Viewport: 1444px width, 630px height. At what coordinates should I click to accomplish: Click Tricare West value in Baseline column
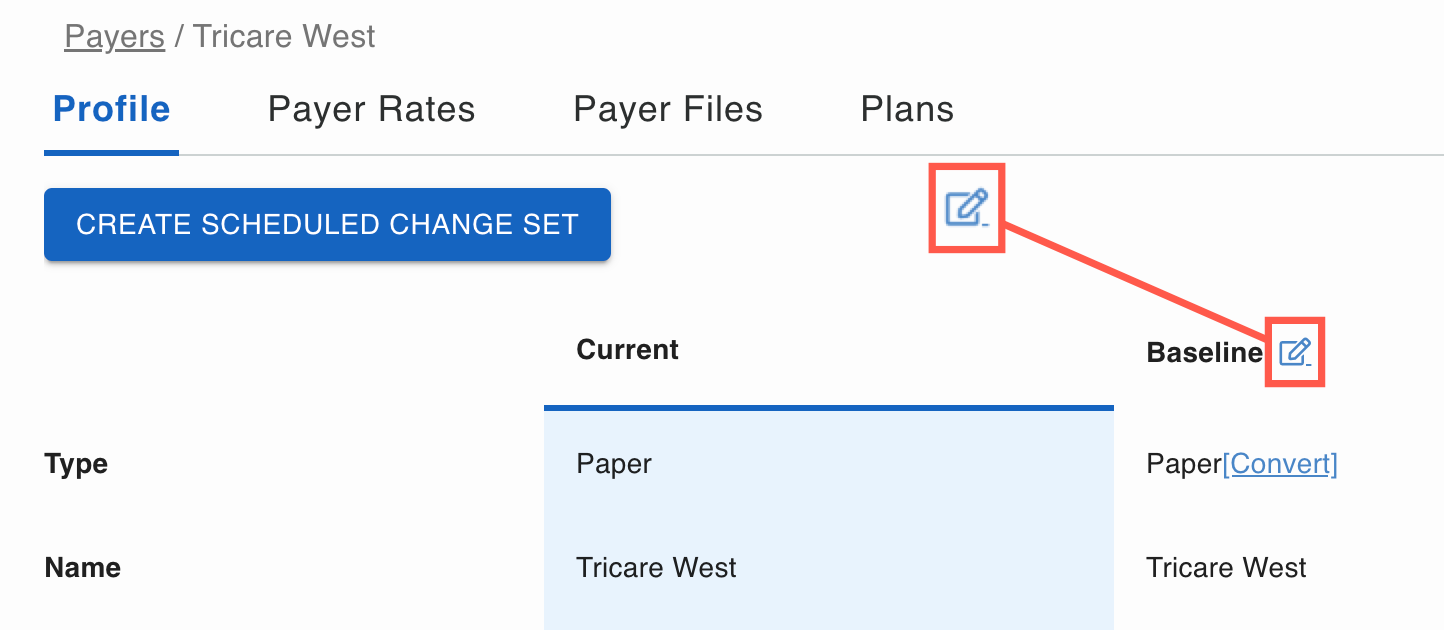pyautogui.click(x=1226, y=568)
